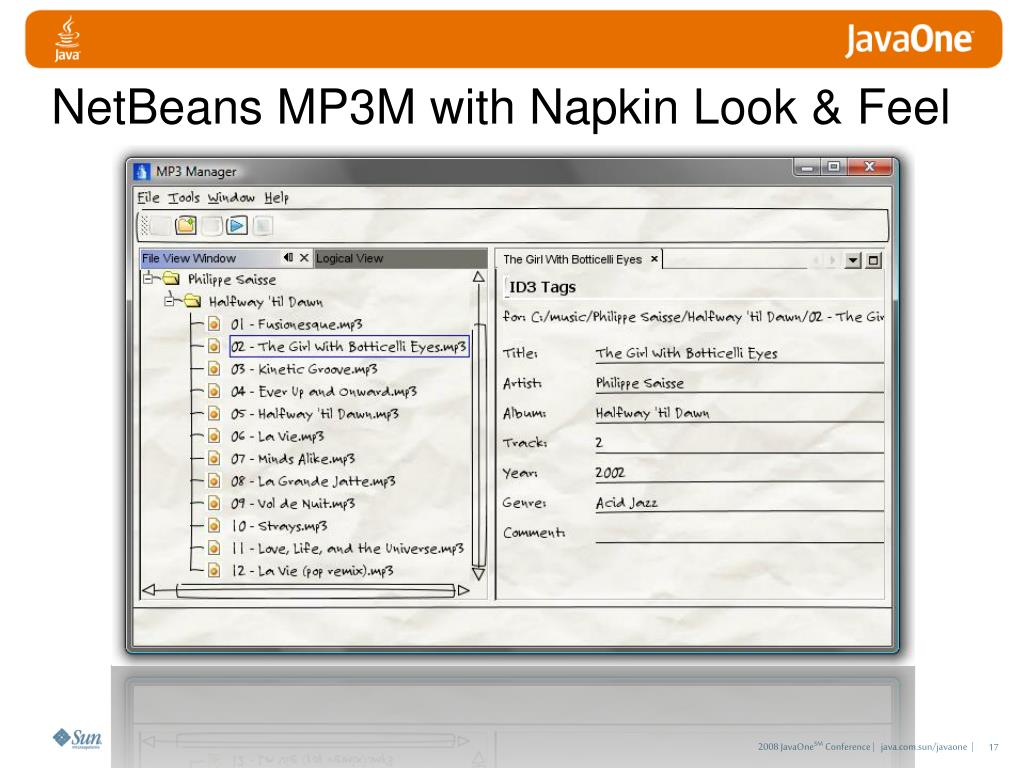Click the Genre field showing Acid Jazz
The image size is (1024, 768).
pyautogui.click(x=739, y=503)
